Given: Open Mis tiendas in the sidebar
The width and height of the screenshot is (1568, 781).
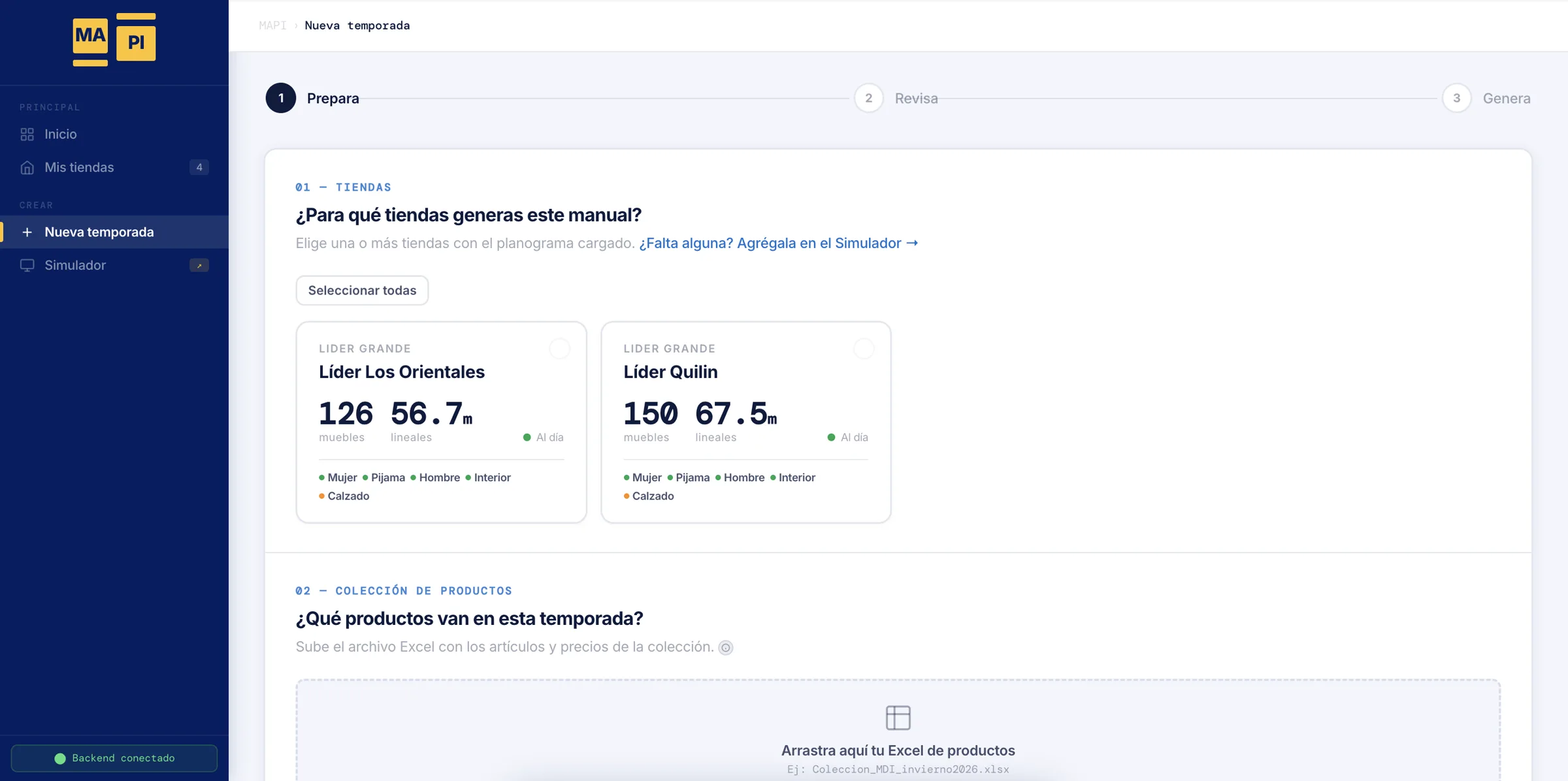Looking at the screenshot, I should (114, 168).
